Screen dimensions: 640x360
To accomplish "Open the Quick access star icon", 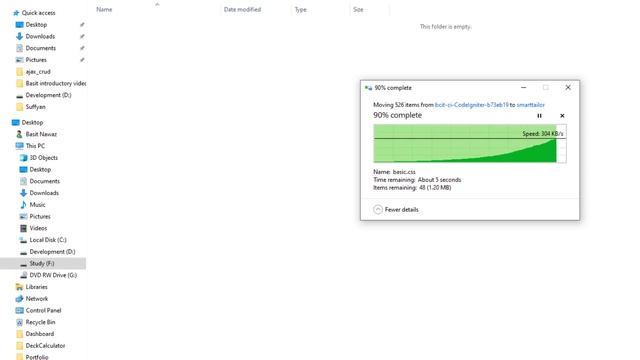I will pos(16,13).
